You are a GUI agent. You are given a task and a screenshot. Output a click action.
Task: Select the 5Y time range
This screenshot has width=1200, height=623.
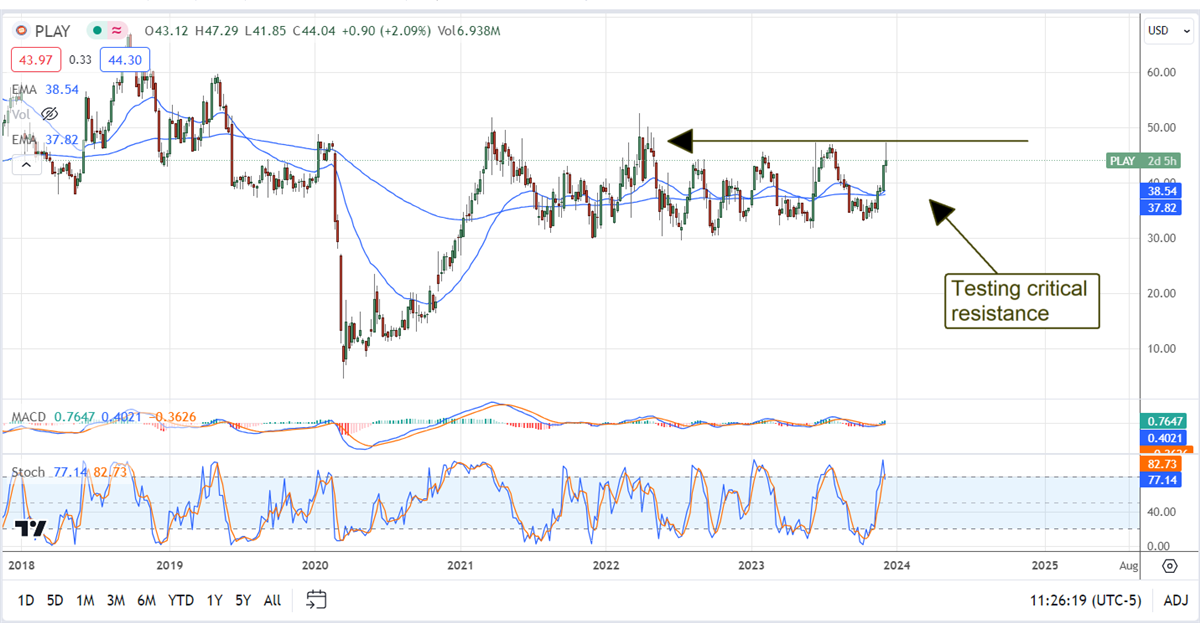pyautogui.click(x=243, y=600)
